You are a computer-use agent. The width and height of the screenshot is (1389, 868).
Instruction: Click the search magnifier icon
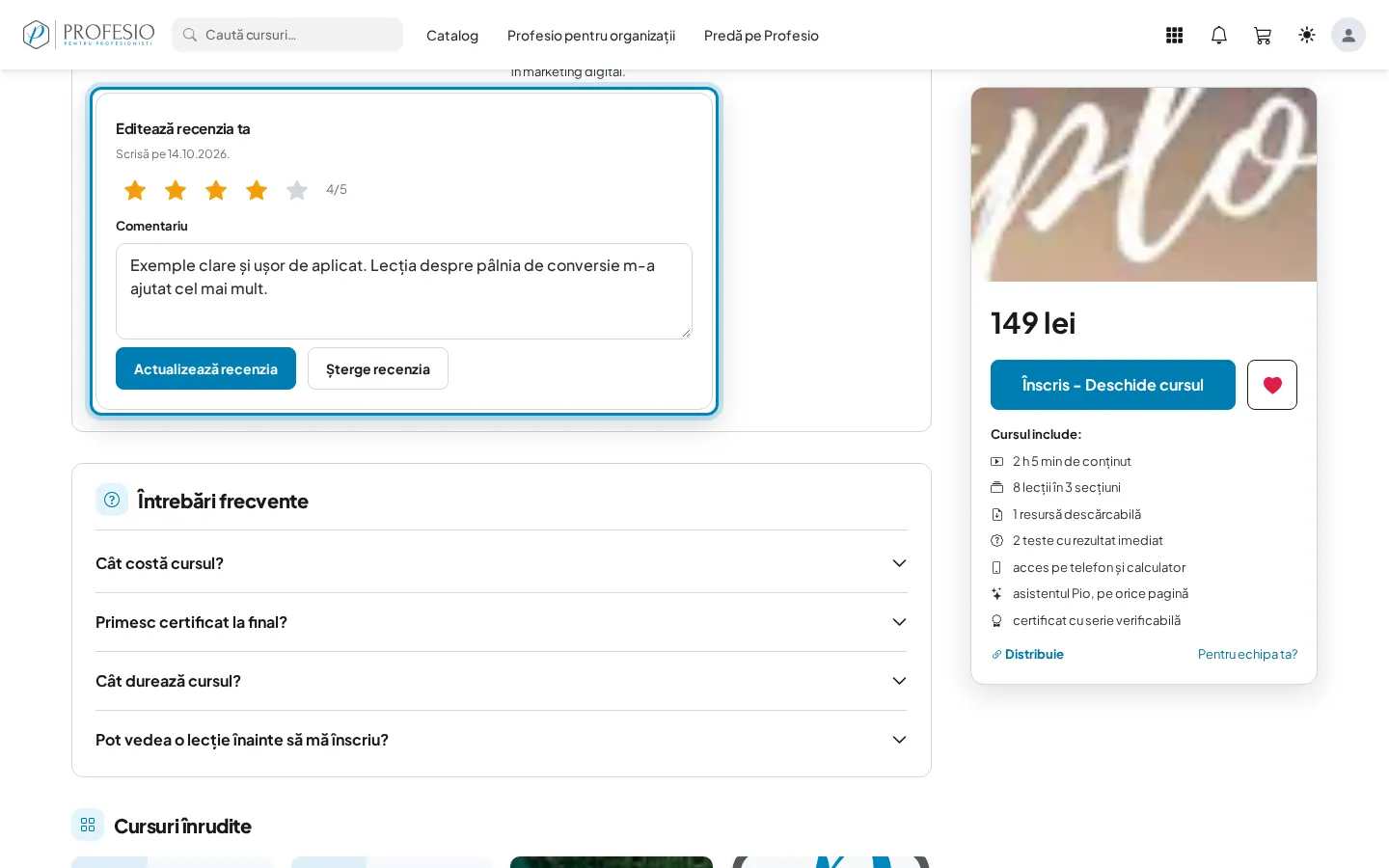[190, 35]
